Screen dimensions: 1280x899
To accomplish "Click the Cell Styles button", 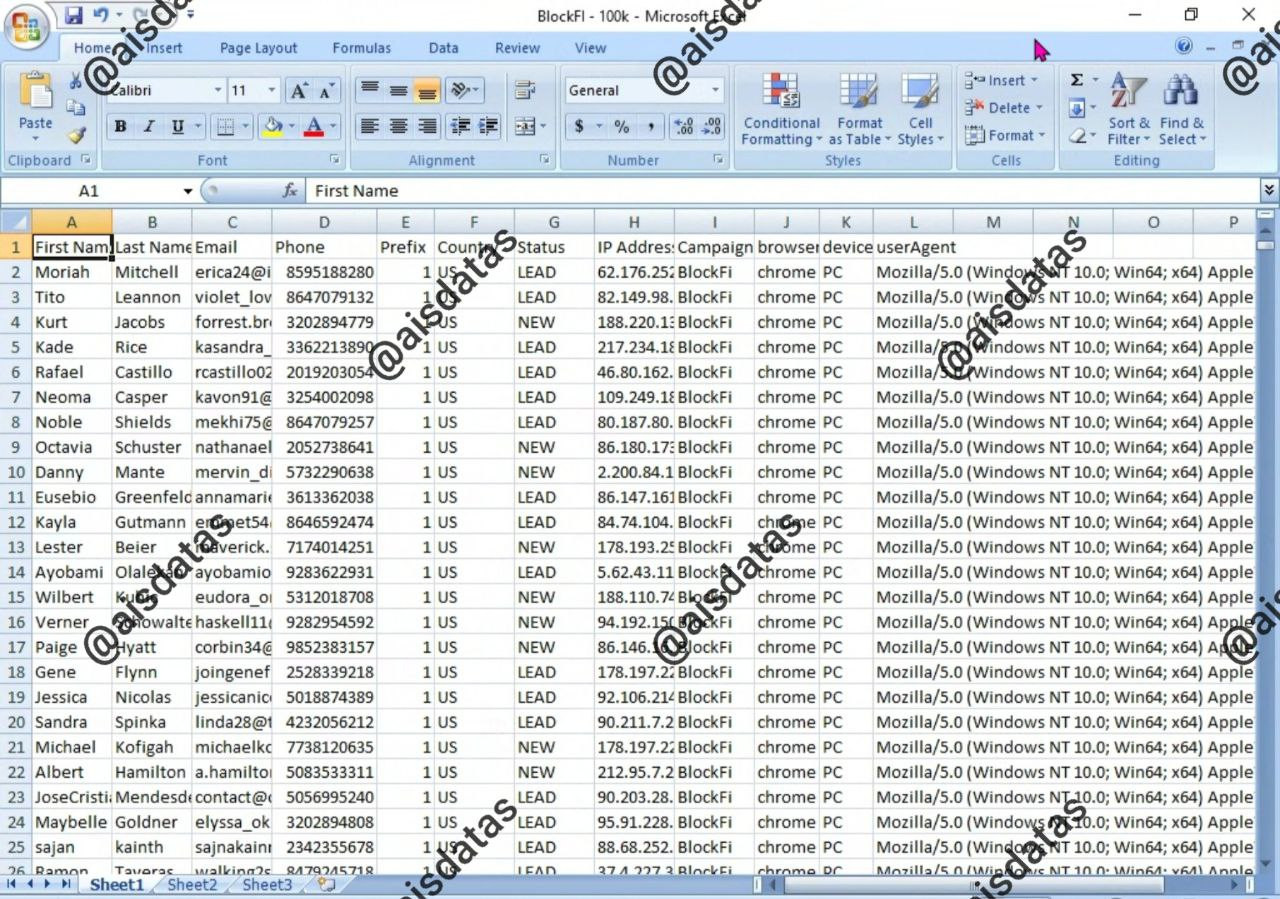I will point(921,109).
